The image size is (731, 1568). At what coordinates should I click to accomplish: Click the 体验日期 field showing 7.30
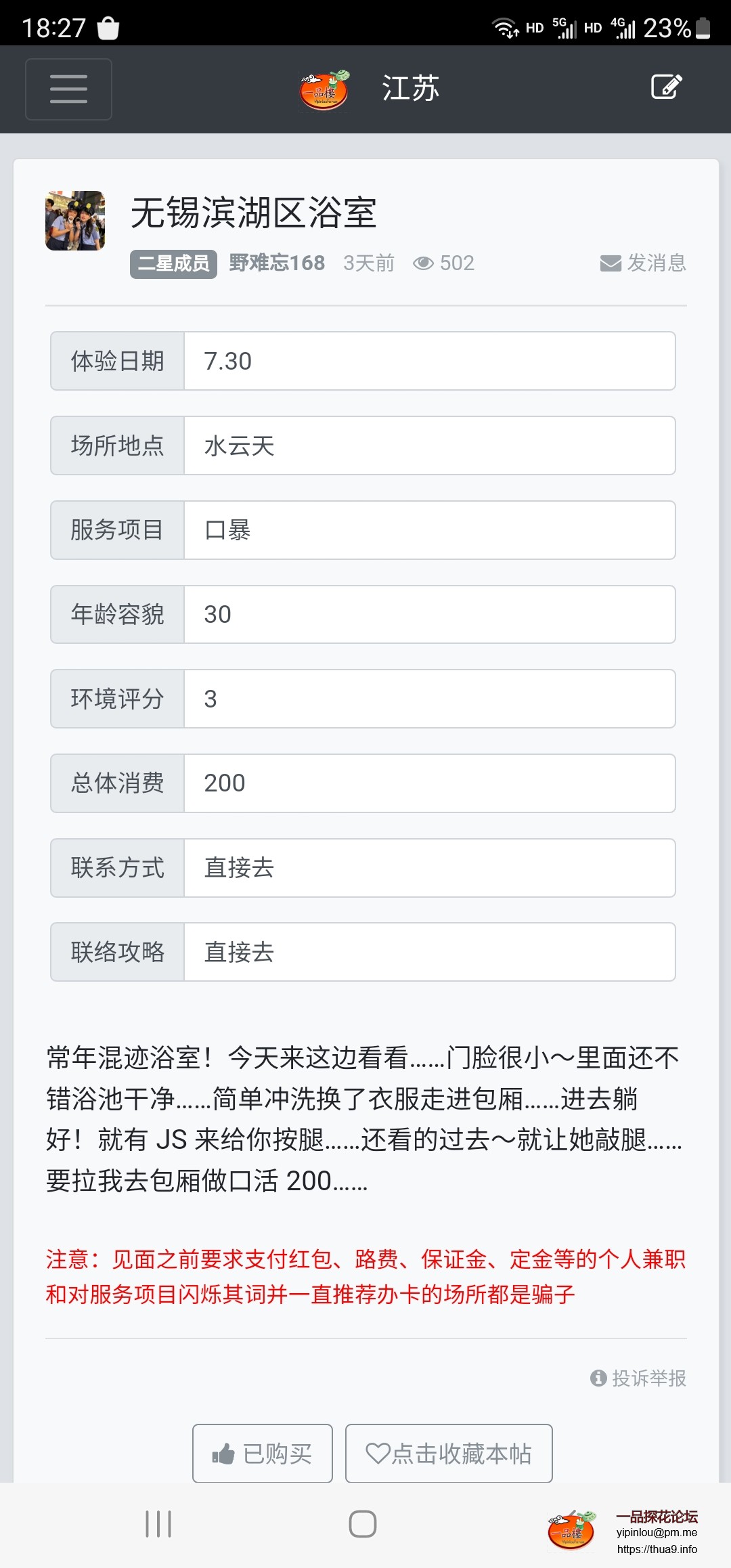429,361
